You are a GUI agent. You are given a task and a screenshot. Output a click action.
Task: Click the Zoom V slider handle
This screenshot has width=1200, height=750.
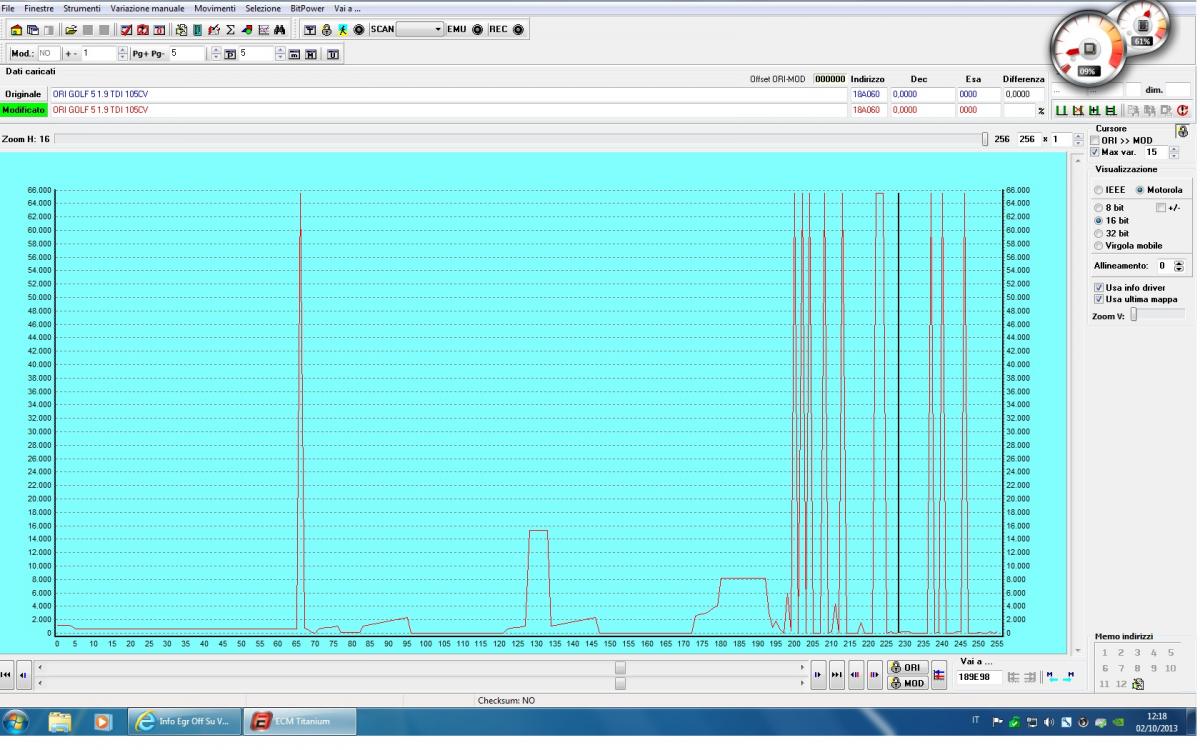click(x=1133, y=315)
